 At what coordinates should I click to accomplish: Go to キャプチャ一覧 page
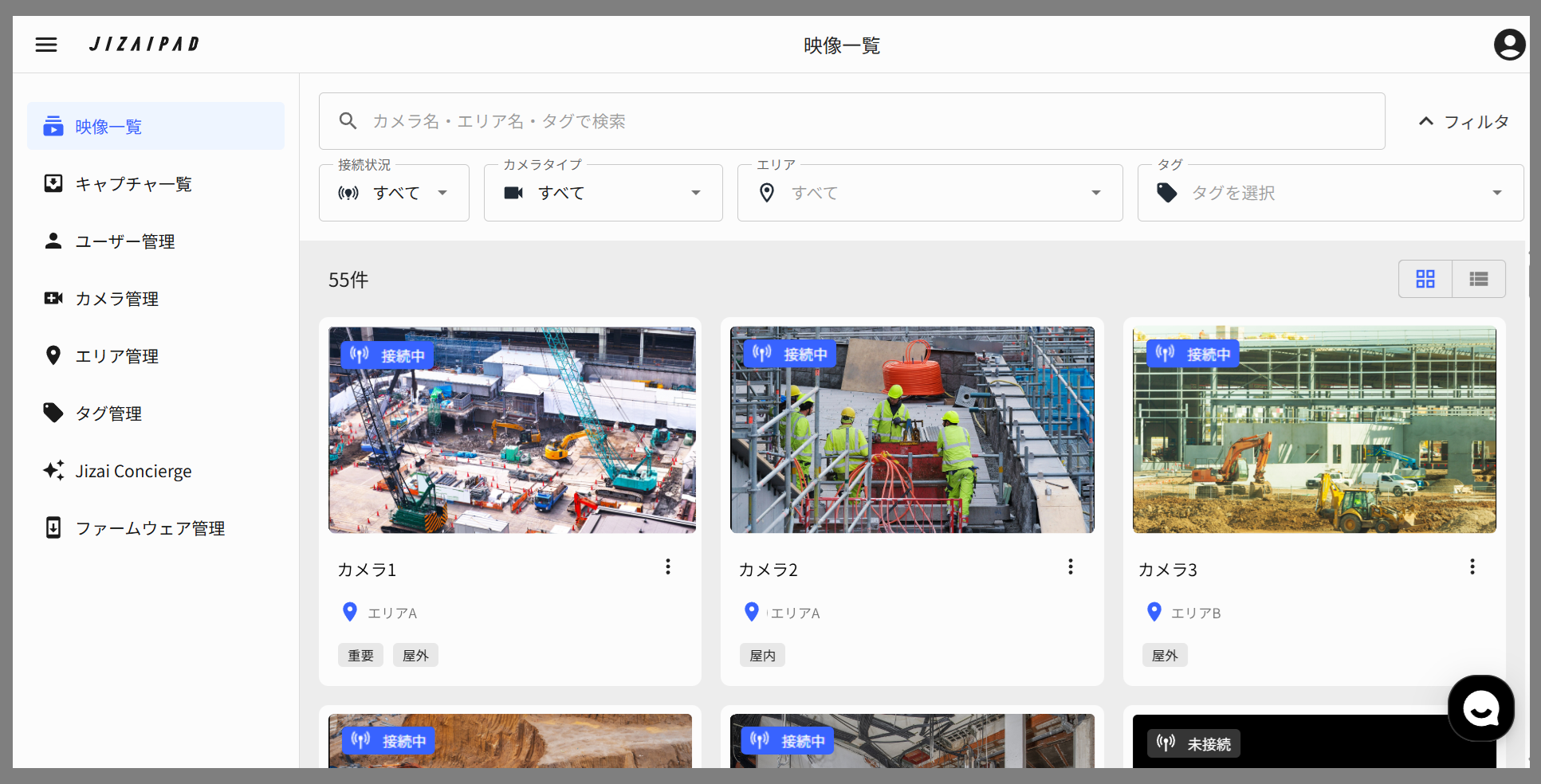tap(155, 183)
